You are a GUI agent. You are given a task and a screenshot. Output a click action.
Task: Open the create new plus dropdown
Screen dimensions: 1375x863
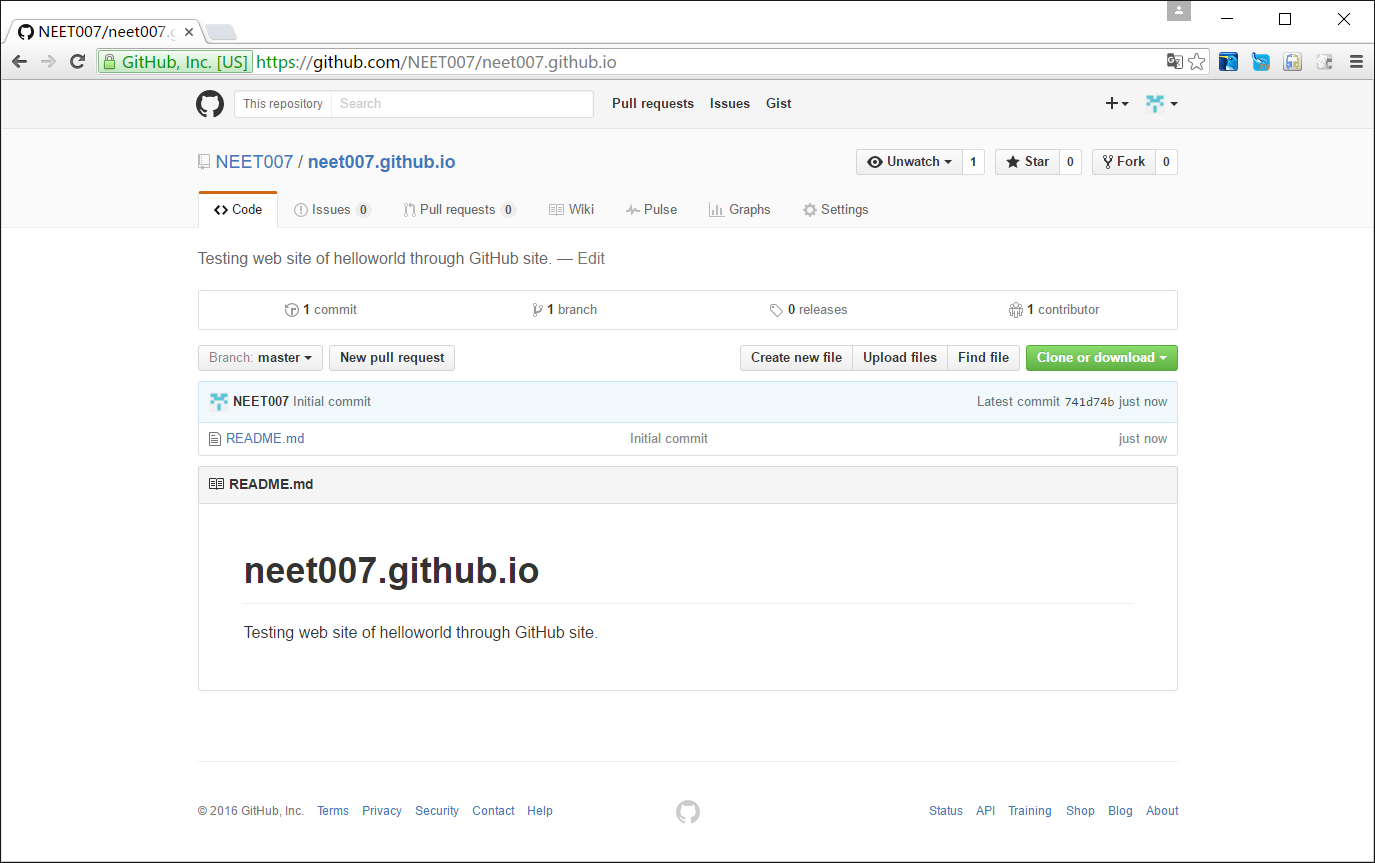1117,104
